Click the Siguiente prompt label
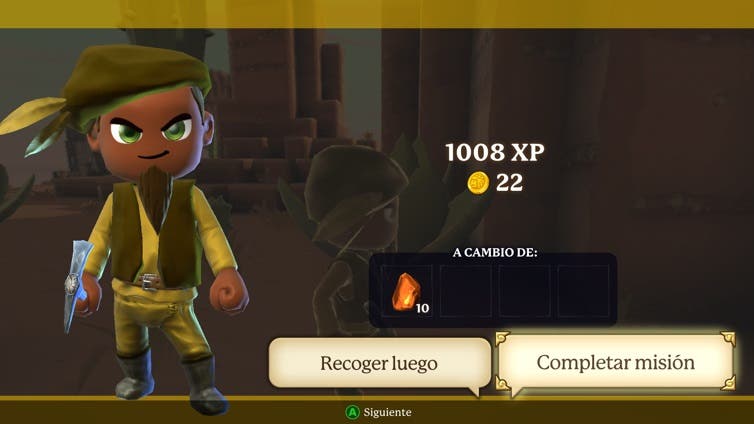 pos(387,412)
